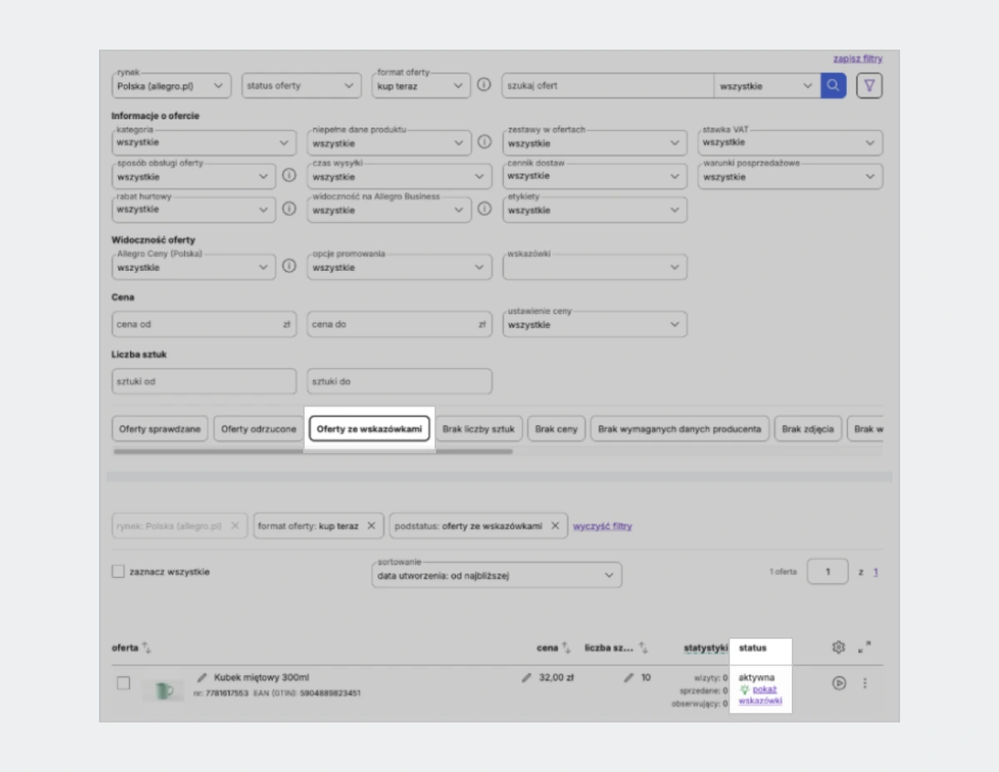The height and width of the screenshot is (772, 999).
Task: Select the Brak zdjęcia quick filter
Action: [x=808, y=429]
